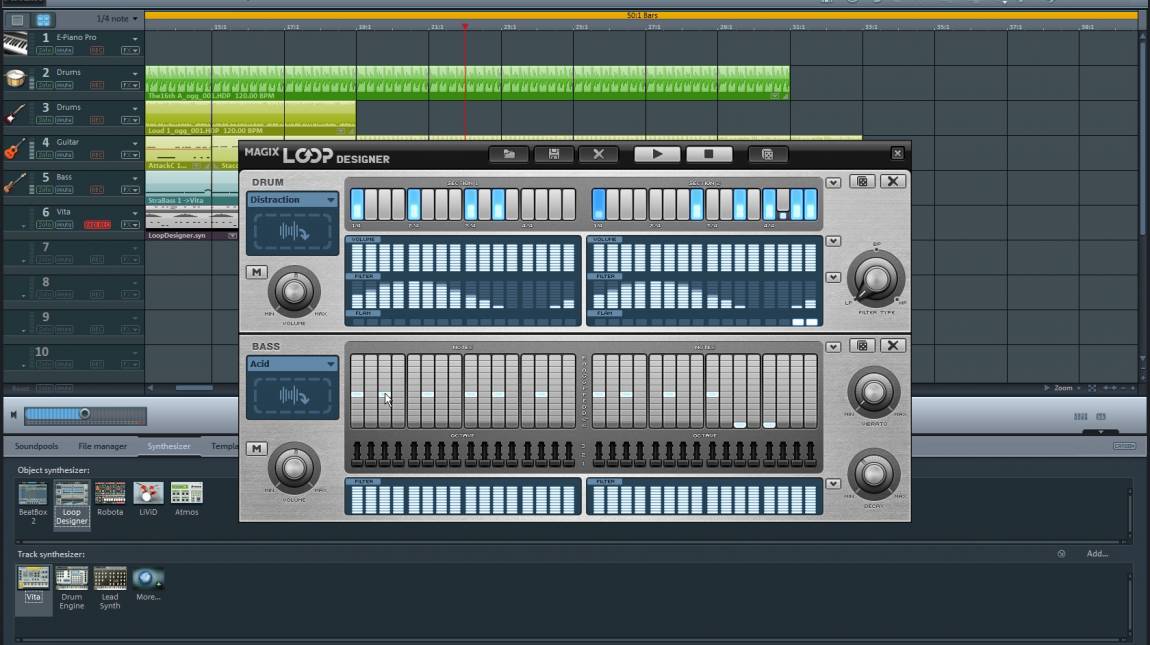Toggle first drum step in Section 1

pyautogui.click(x=357, y=204)
